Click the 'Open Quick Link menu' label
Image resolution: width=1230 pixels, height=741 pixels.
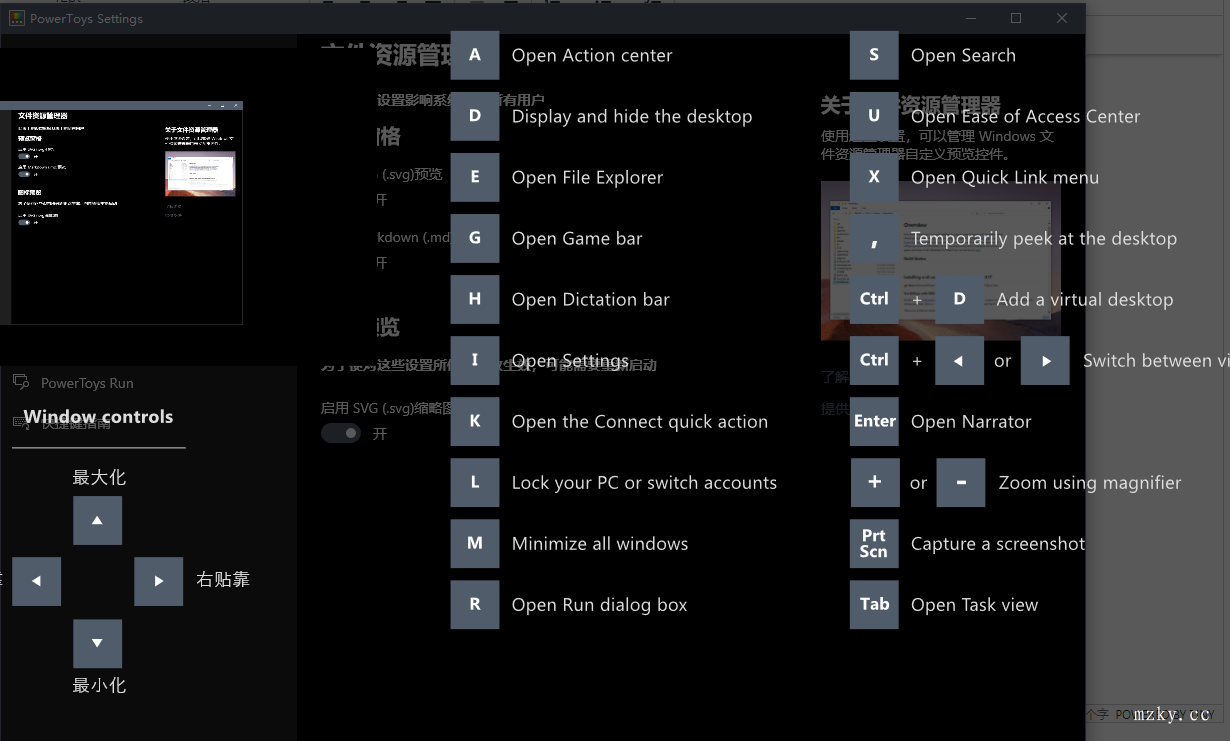[x=1005, y=177]
